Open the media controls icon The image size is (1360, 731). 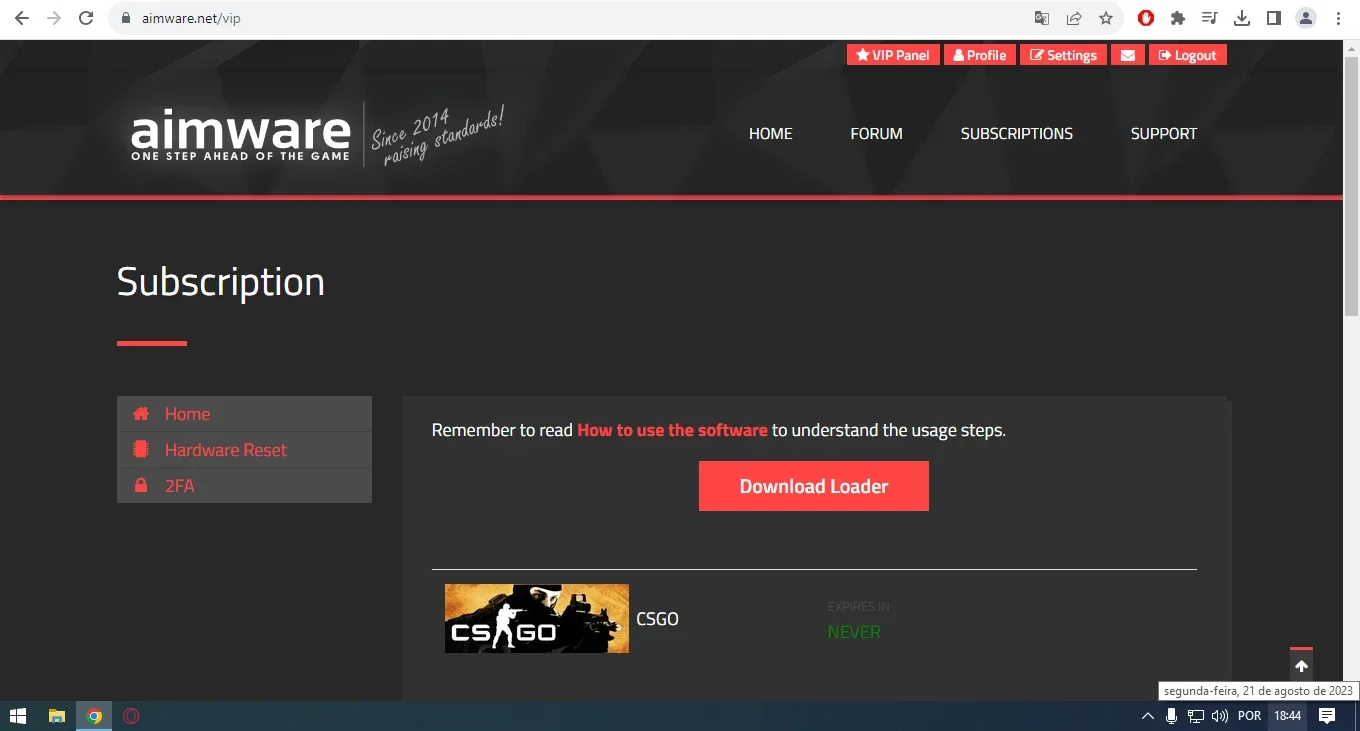click(x=1210, y=18)
